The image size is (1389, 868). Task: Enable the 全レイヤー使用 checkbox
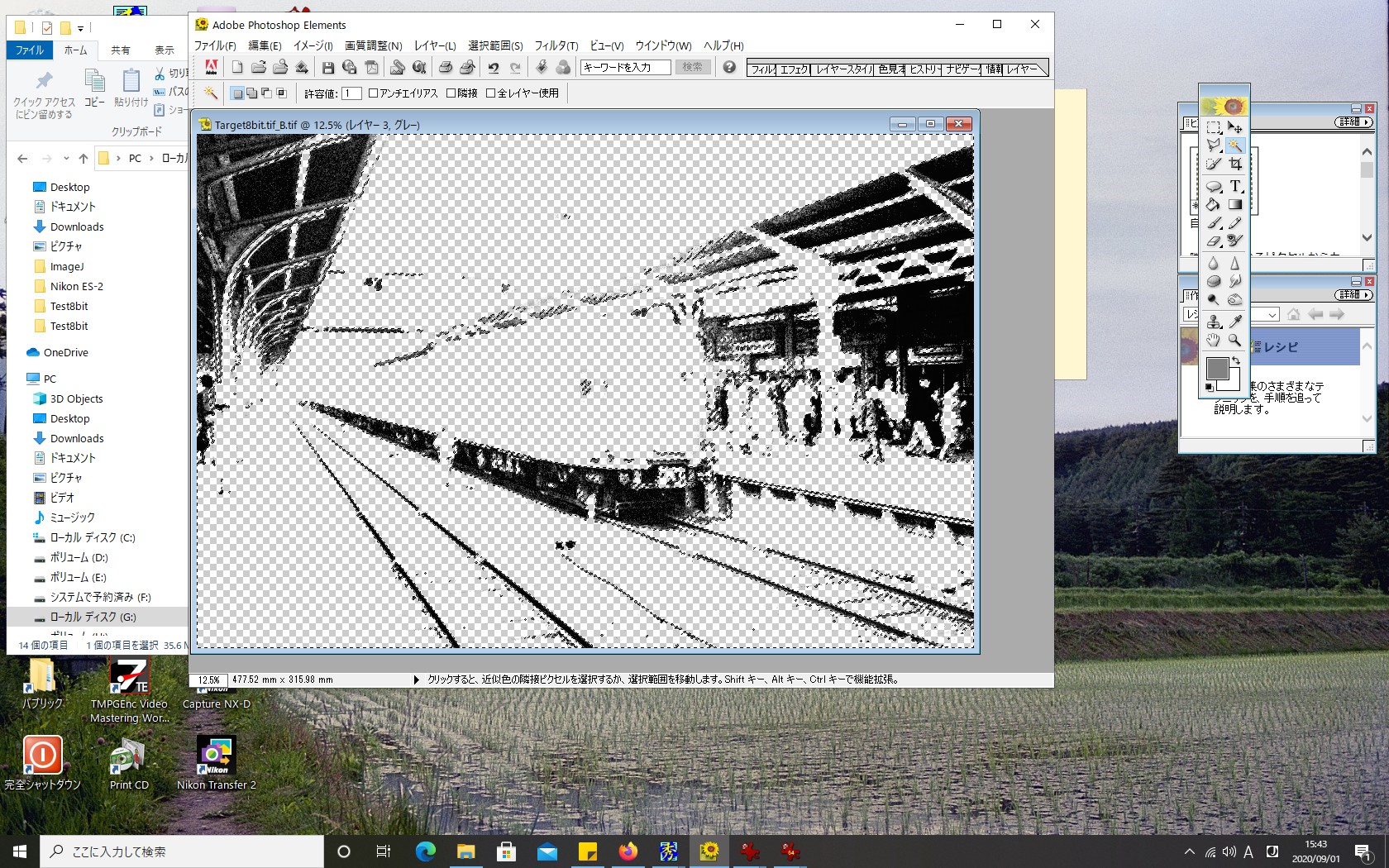(x=490, y=93)
